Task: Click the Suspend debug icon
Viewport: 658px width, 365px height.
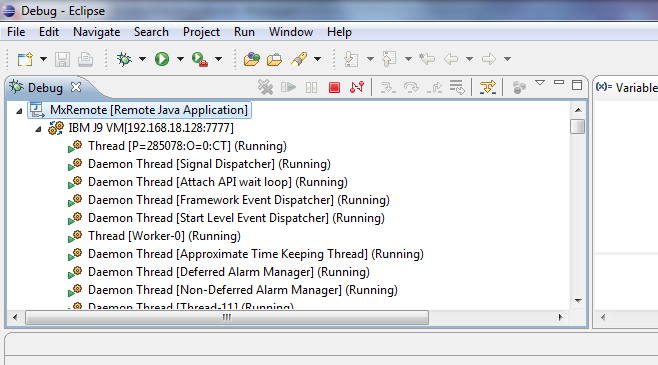Action: click(x=311, y=87)
